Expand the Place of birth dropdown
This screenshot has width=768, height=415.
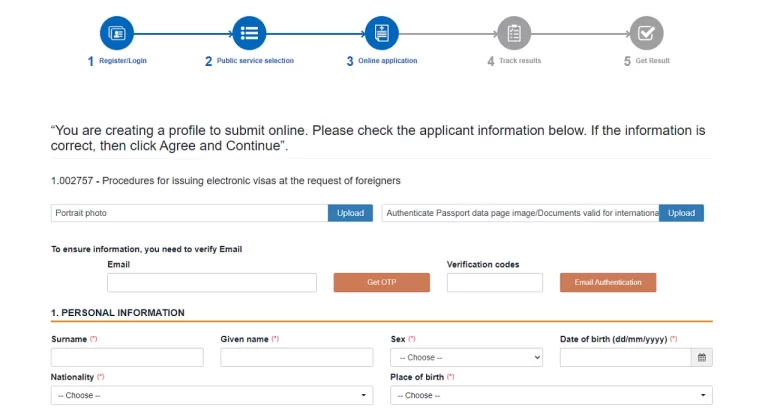coord(551,395)
